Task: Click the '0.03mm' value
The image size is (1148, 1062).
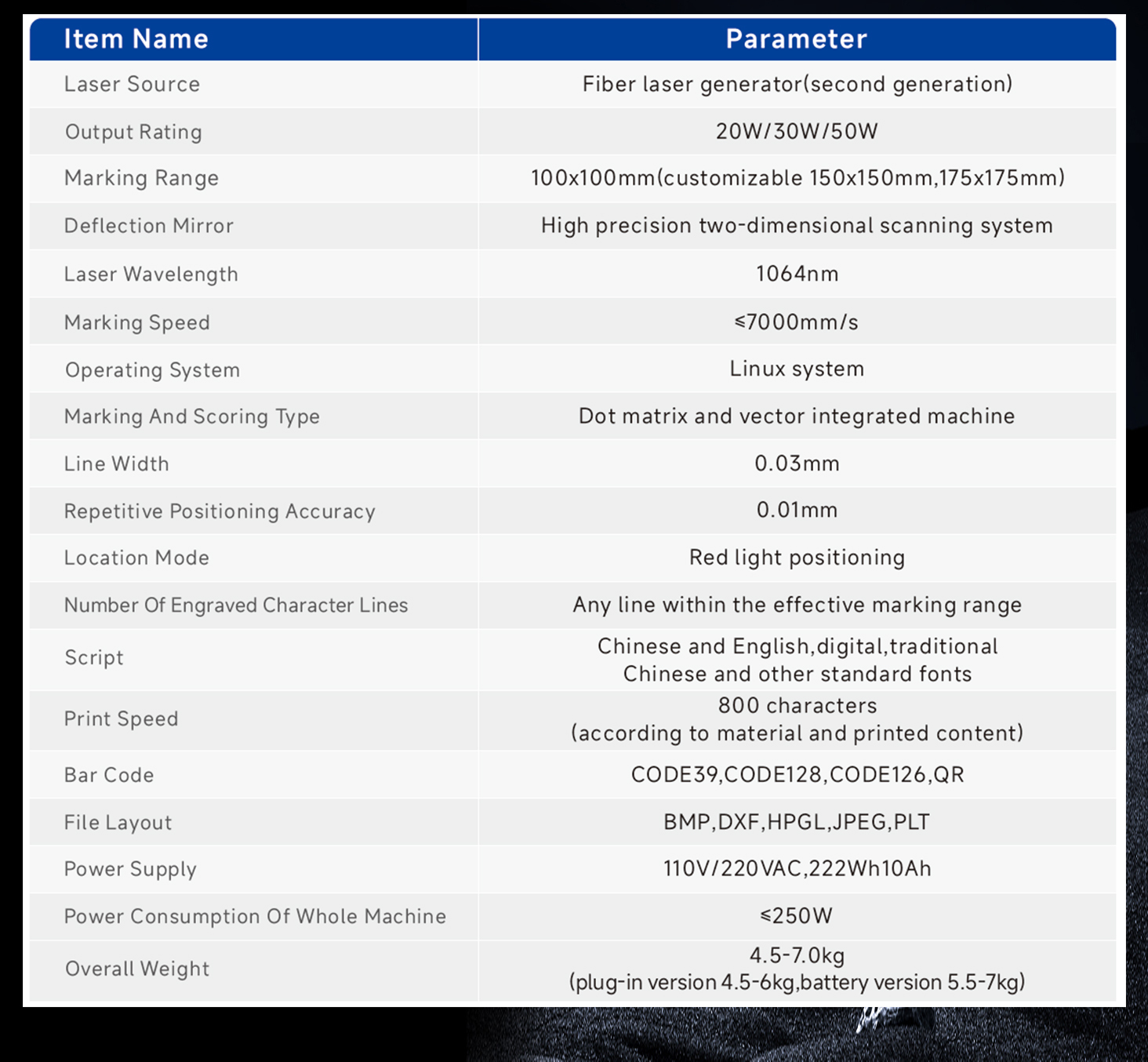Action: click(797, 464)
